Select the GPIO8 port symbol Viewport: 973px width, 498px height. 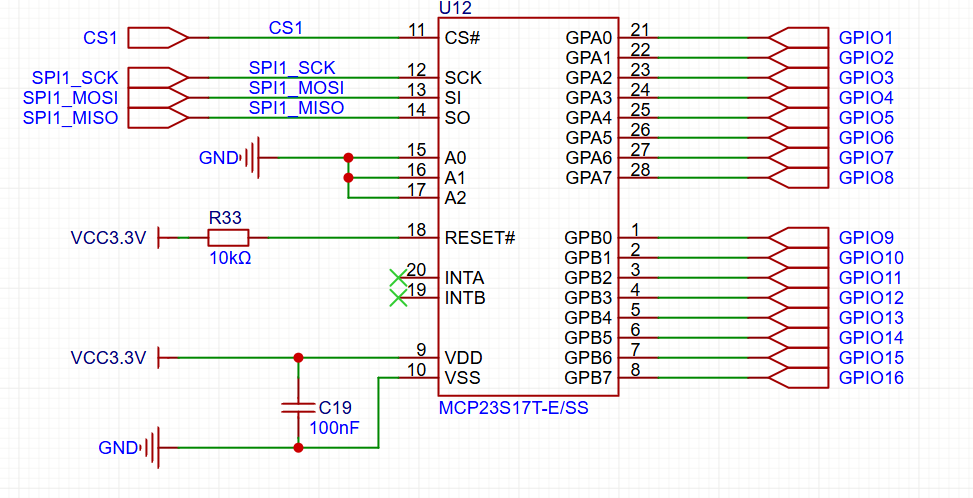tap(798, 178)
